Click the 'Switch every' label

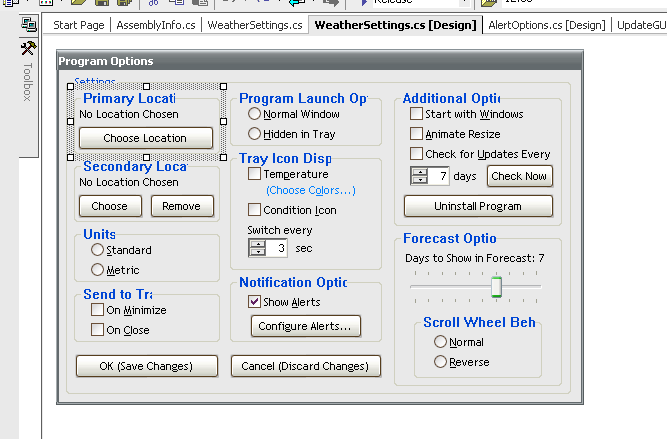click(x=280, y=230)
